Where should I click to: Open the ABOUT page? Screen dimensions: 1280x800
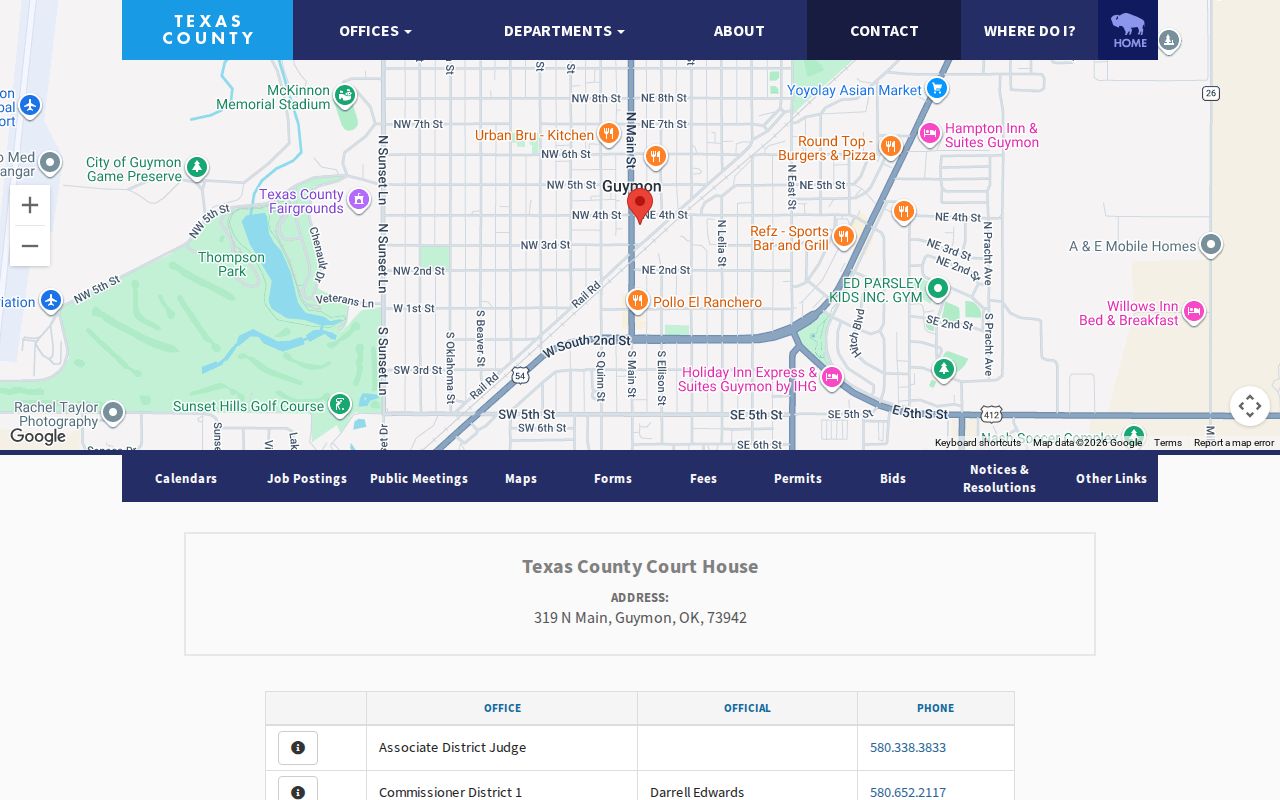[x=739, y=30]
